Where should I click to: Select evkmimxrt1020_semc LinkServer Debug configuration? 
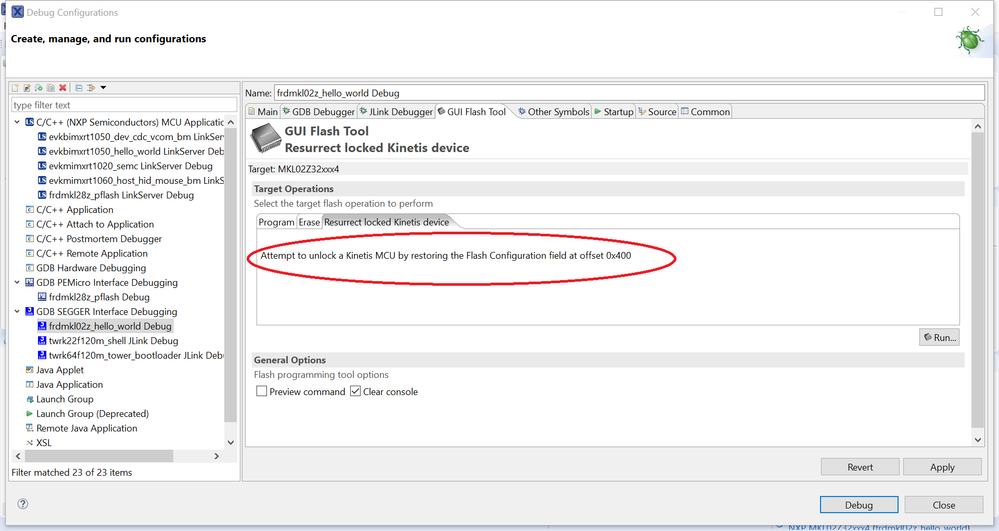[125, 166]
